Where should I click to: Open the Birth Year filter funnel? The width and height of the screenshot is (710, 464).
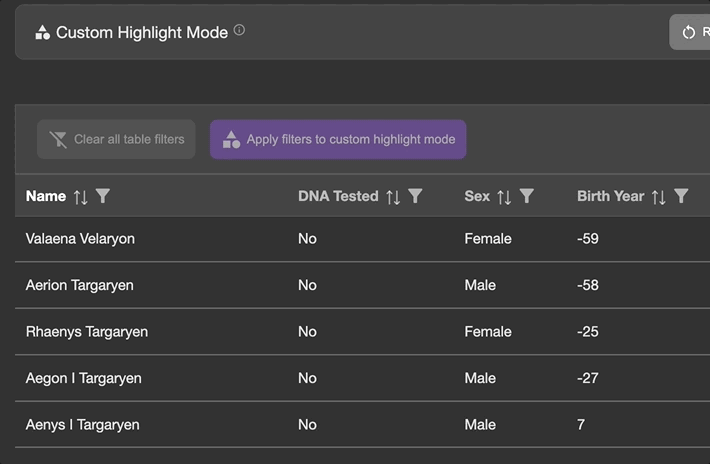tap(681, 196)
